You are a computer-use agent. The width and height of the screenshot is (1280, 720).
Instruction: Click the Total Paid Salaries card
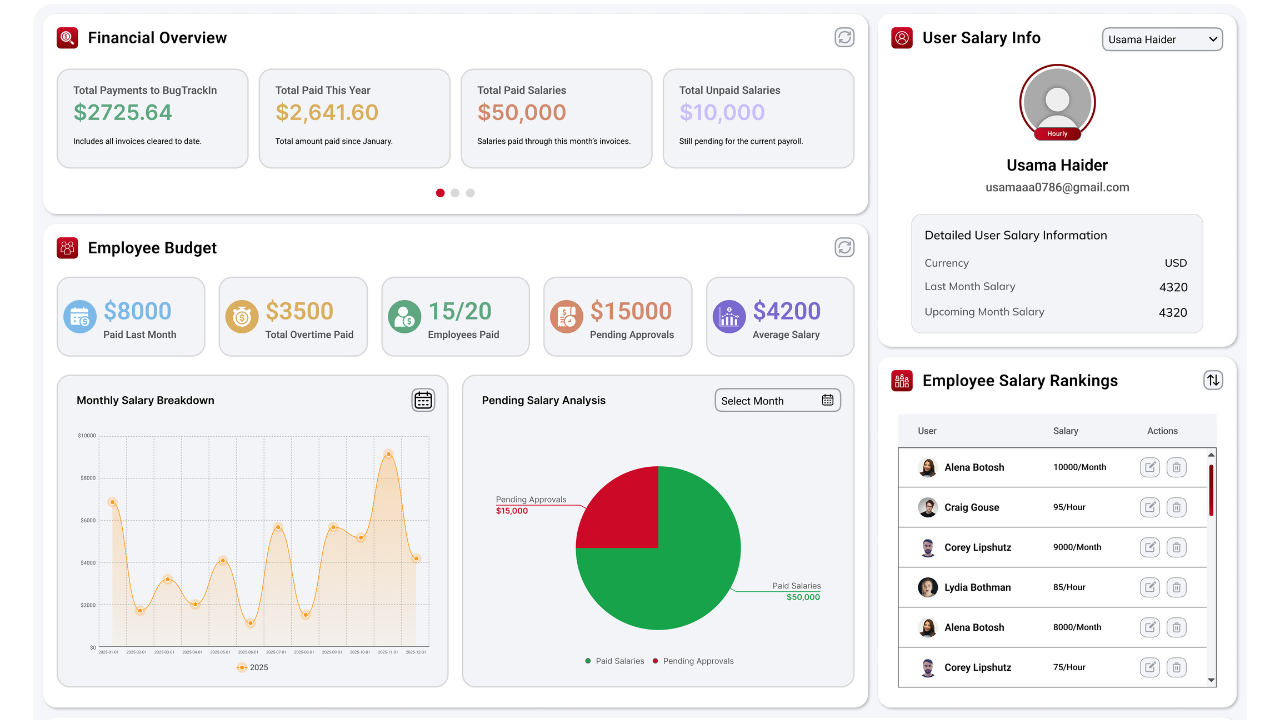tap(556, 118)
